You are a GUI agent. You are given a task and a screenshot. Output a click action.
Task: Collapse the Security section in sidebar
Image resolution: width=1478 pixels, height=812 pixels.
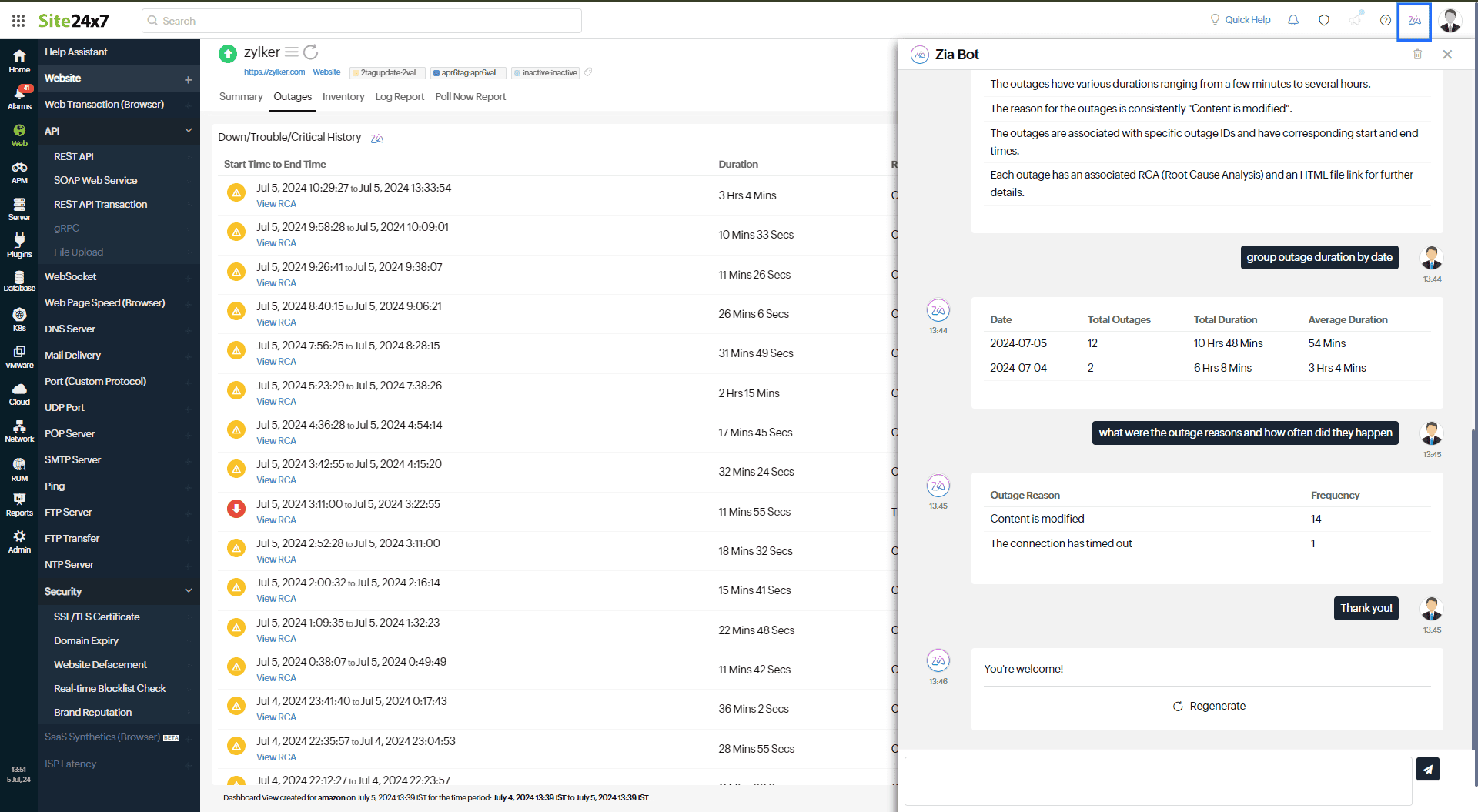[189, 591]
